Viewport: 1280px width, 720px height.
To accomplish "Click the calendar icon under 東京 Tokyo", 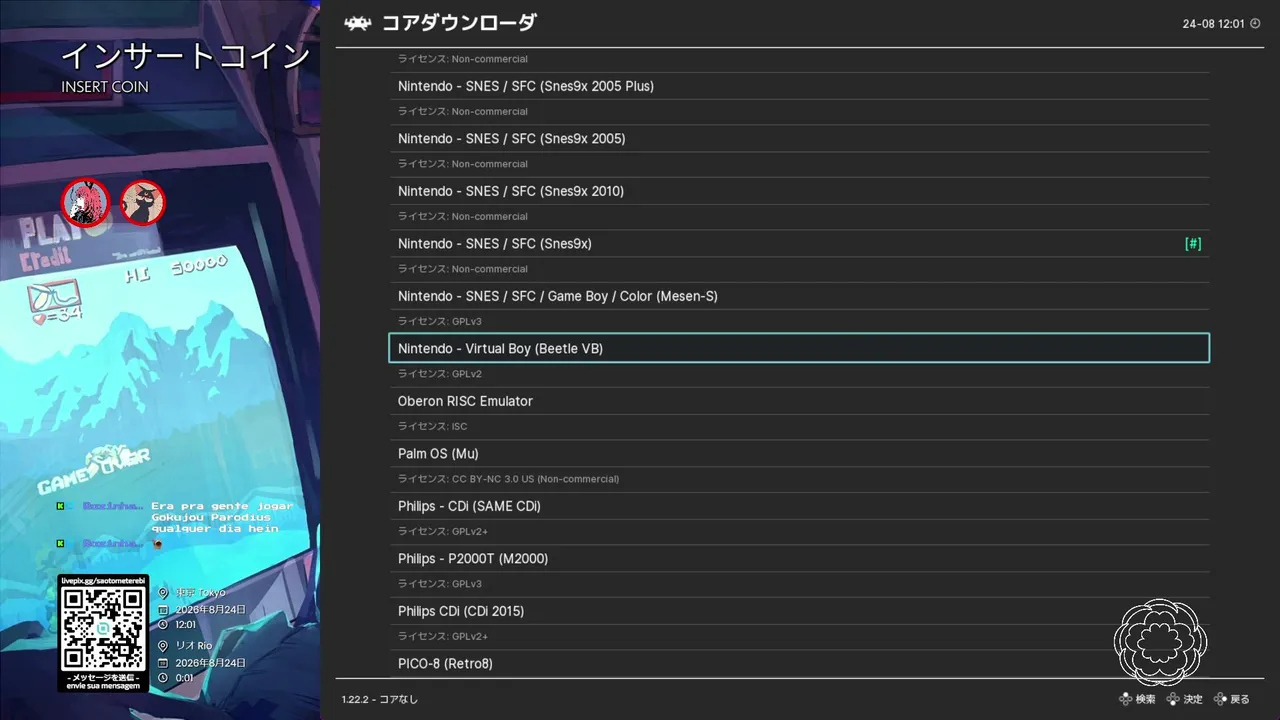I will pos(163,609).
